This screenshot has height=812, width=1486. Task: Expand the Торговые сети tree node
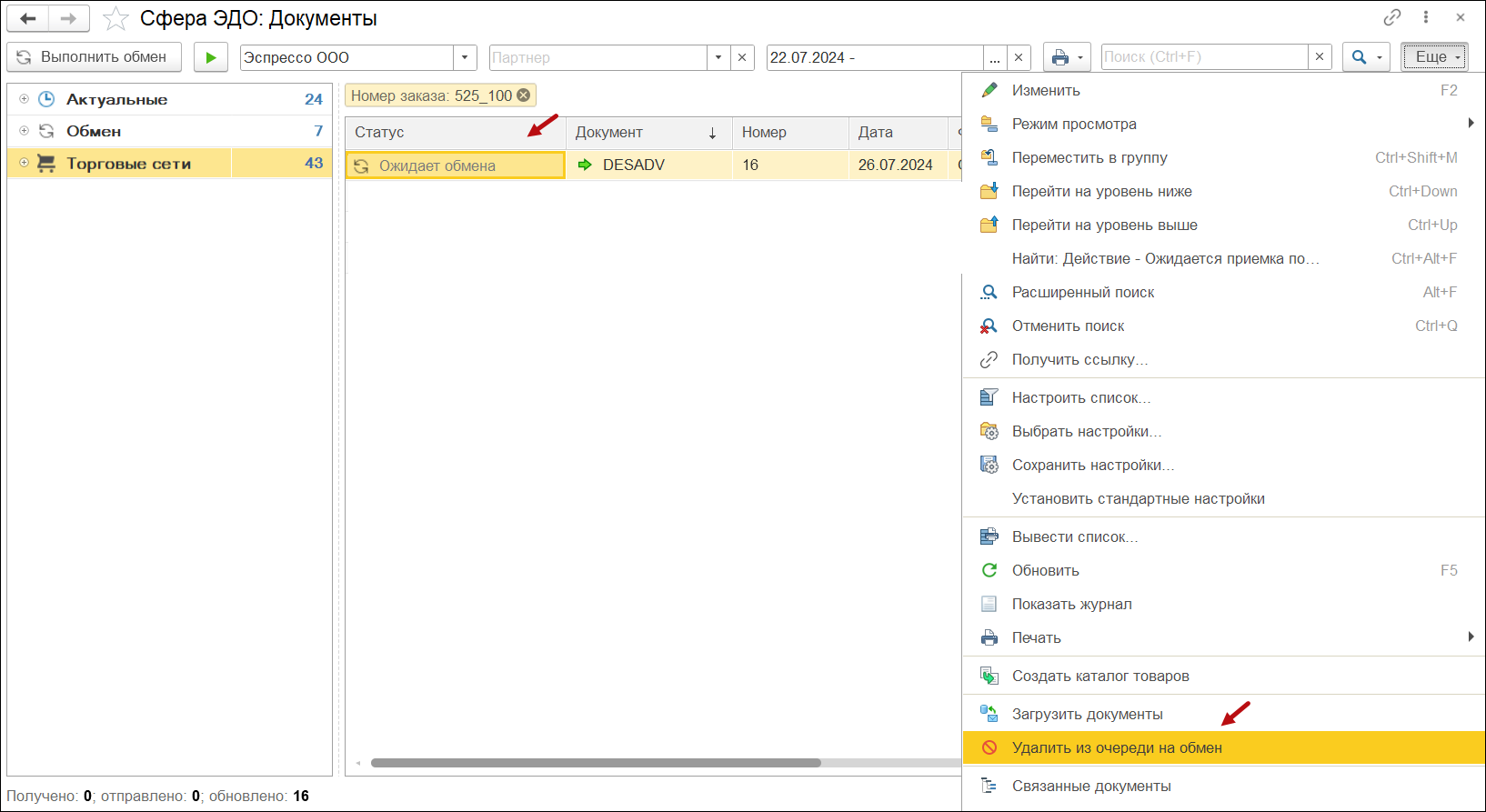pyautogui.click(x=25, y=164)
